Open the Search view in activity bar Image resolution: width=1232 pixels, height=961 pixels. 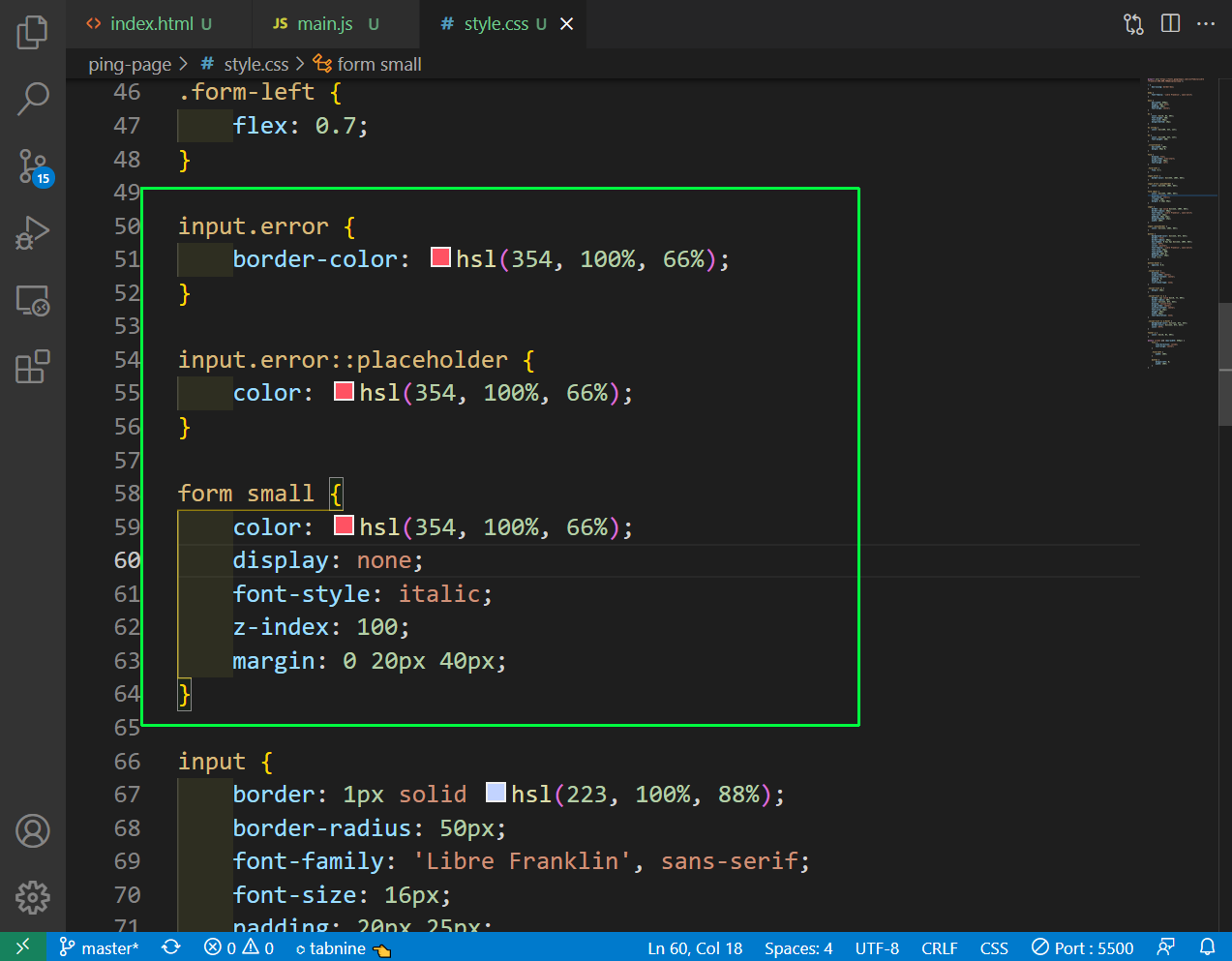point(33,98)
